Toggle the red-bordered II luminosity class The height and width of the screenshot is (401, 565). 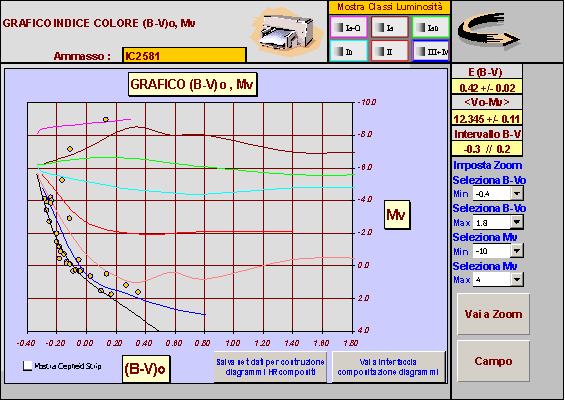(390, 51)
